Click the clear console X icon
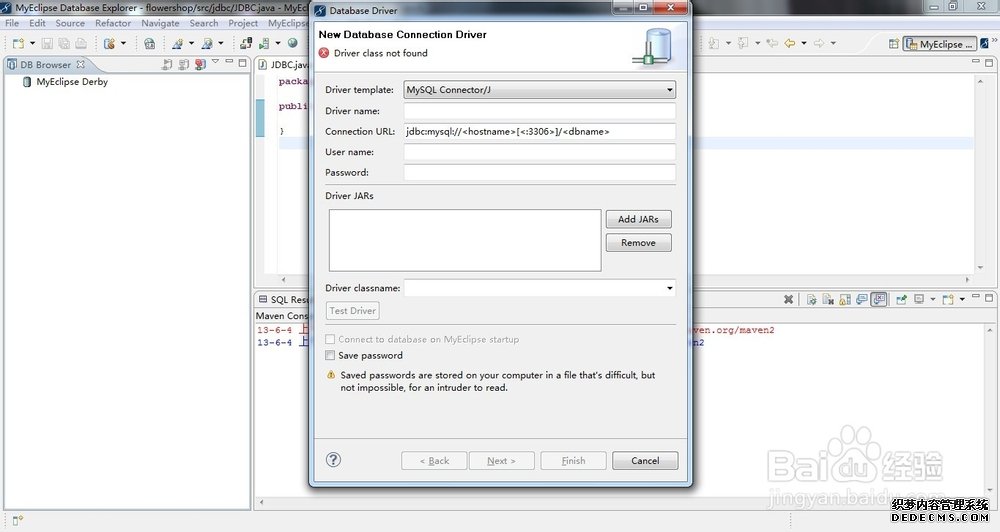1000x532 pixels. 788,299
